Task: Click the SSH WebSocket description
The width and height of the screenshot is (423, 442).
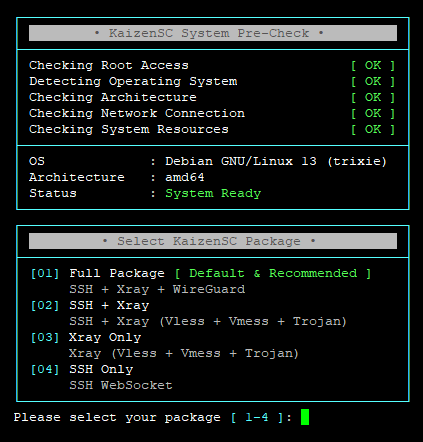Action: (121, 385)
